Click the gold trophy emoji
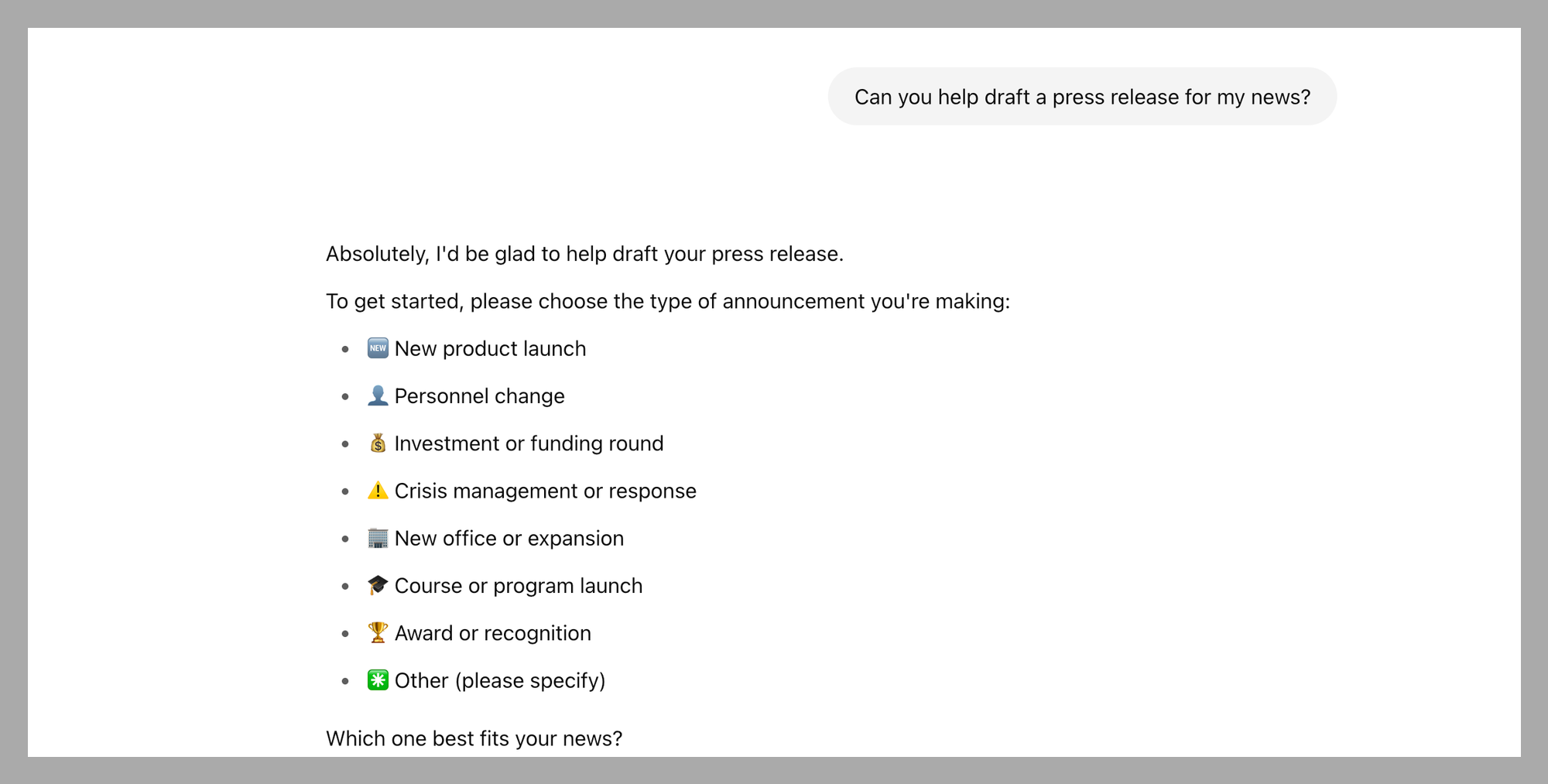The width and height of the screenshot is (1548, 784). (x=378, y=632)
